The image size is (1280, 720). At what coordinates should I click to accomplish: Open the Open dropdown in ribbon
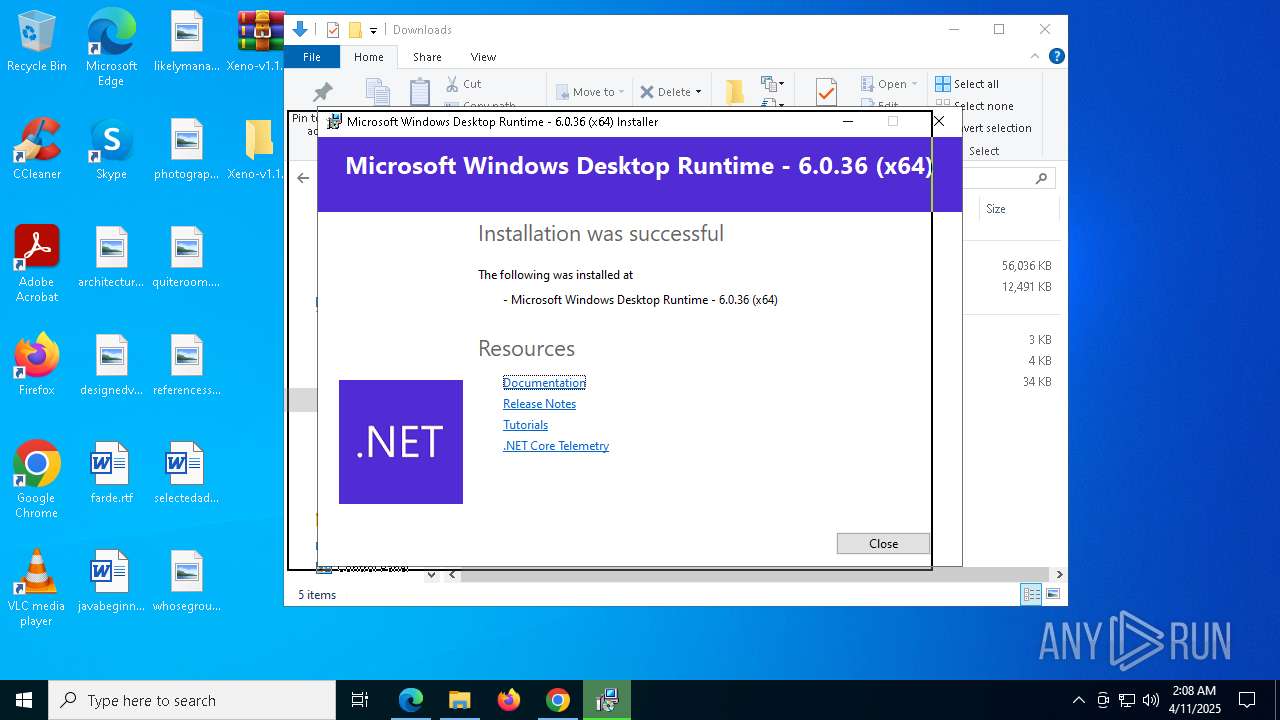(889, 84)
